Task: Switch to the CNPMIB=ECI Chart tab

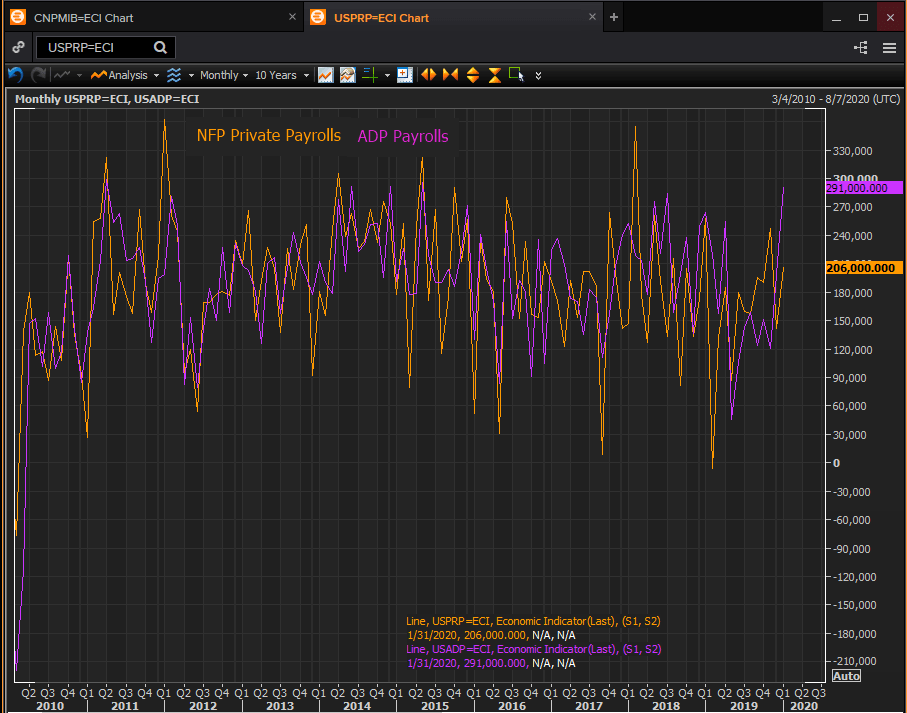Action: 84,17
